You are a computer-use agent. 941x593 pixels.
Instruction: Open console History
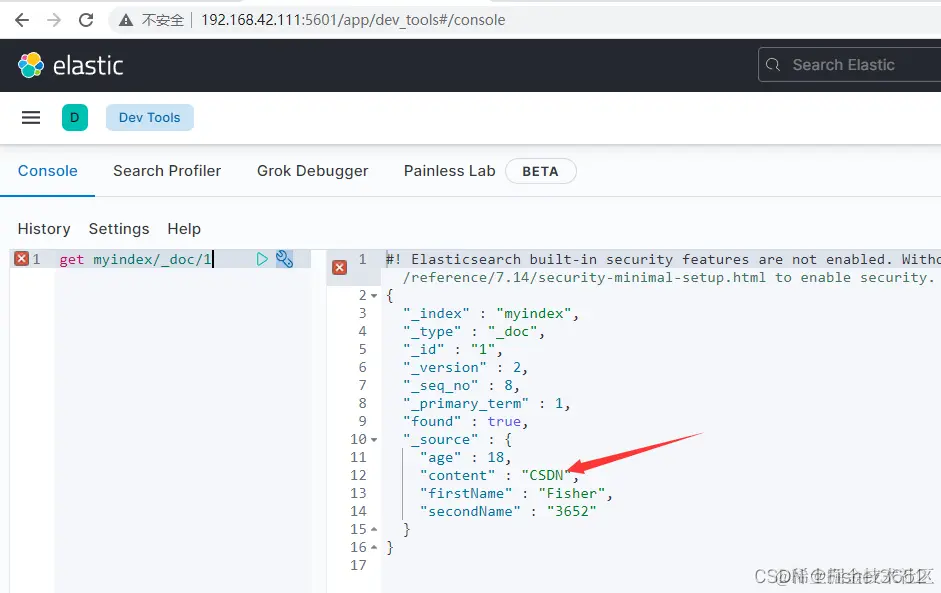click(44, 229)
